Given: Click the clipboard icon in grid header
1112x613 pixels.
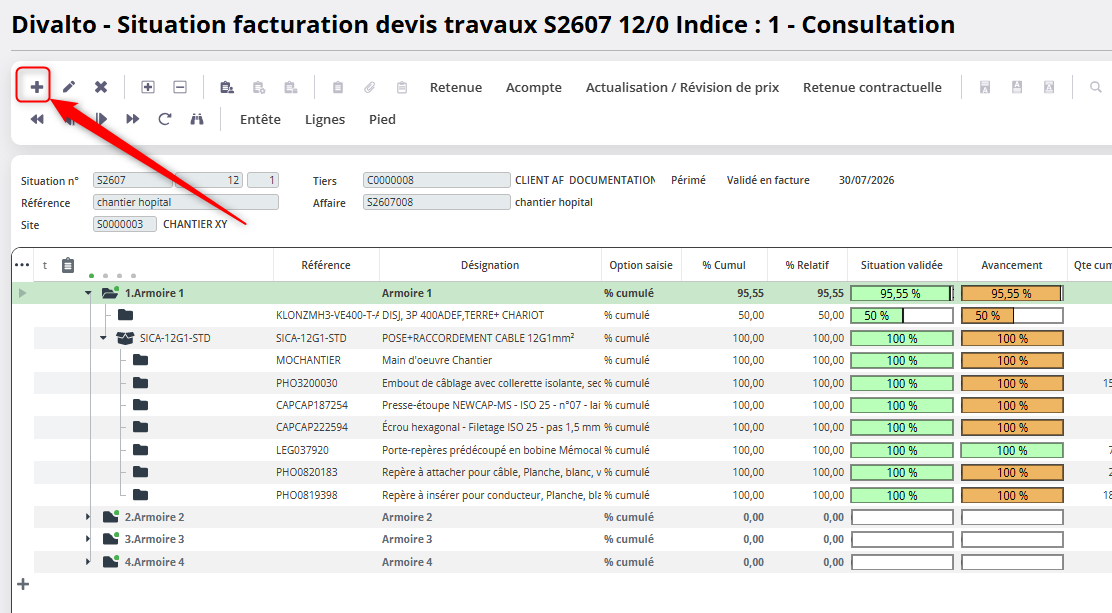Looking at the screenshot, I should [x=68, y=265].
